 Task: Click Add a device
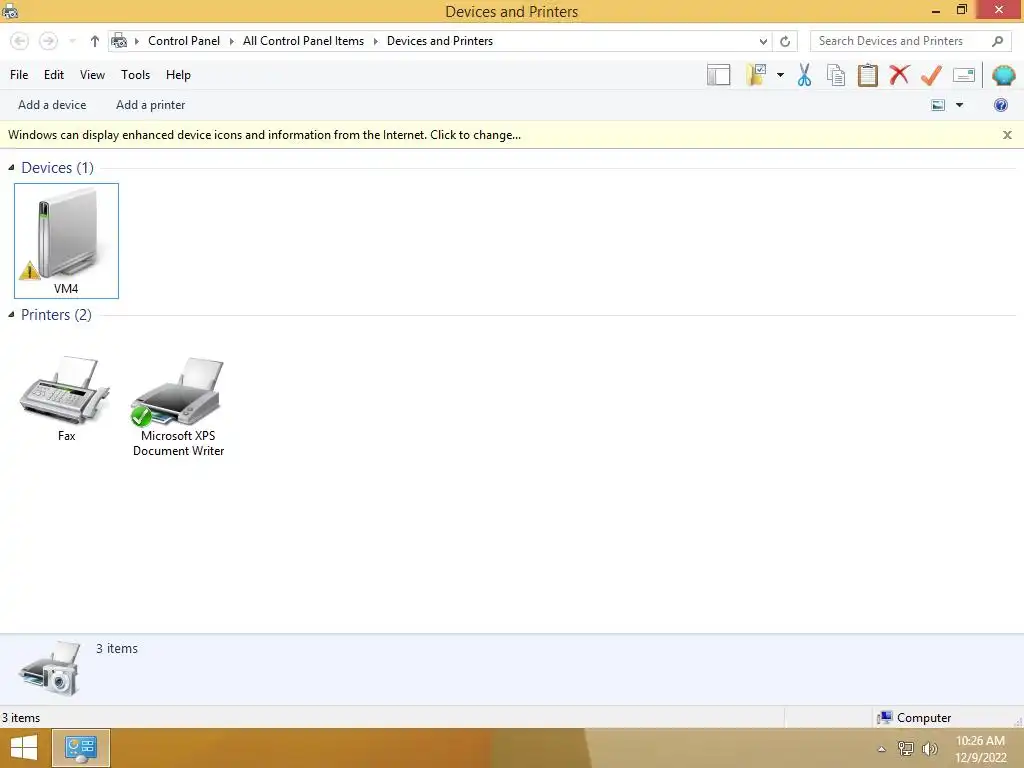tap(52, 105)
